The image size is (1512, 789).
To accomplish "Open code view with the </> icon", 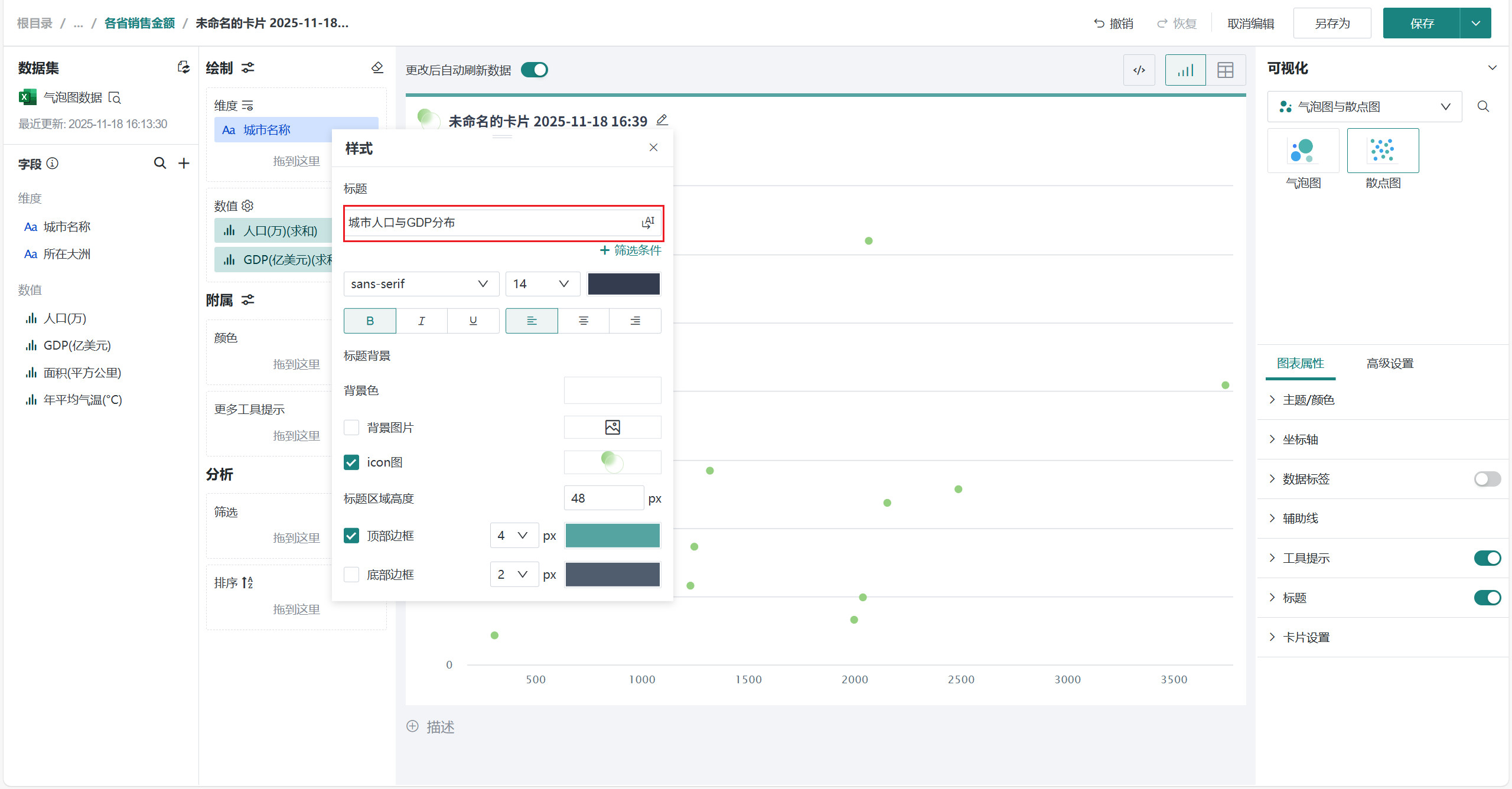I will pos(1139,70).
